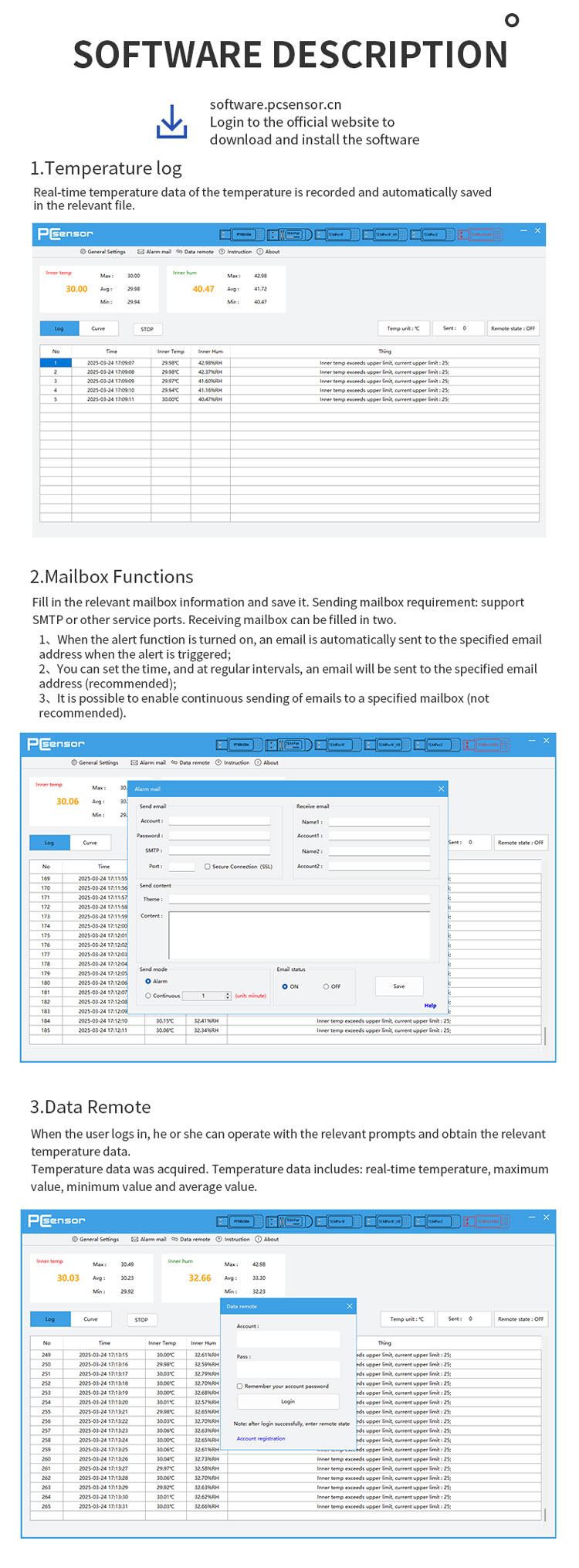The image size is (579, 1568).
Task: Click Data remote link icon in Temperature log screenshot
Action: coord(179,252)
